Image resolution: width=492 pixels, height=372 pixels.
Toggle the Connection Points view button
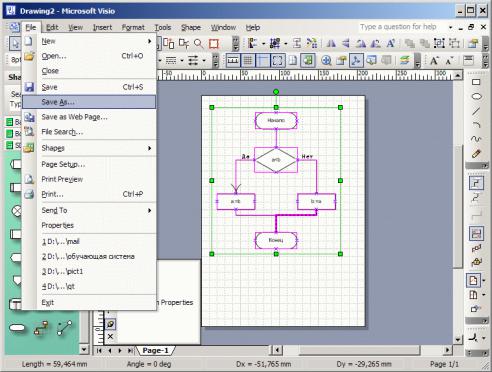[x=278, y=61]
